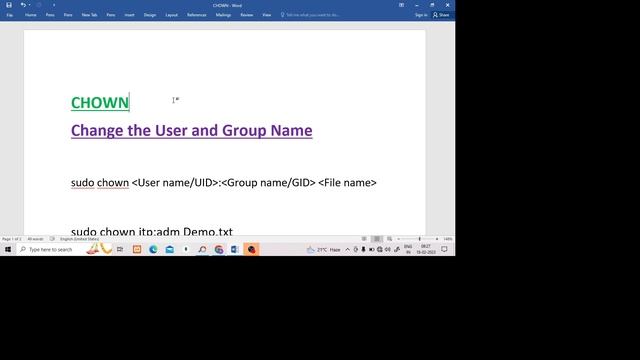
Task: Click the volume speaker tray icon
Action: pos(388,249)
